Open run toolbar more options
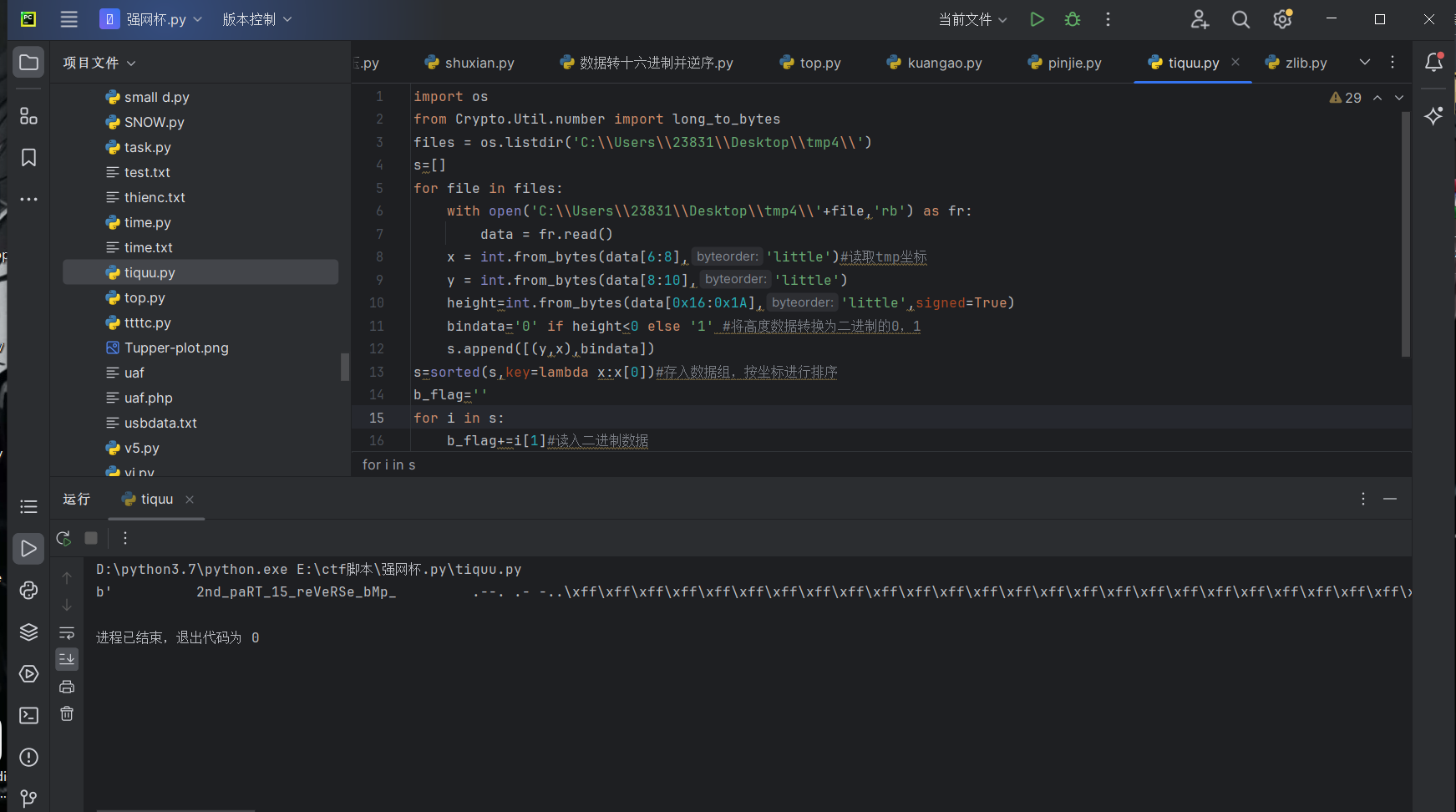The width and height of the screenshot is (1456, 812). 125,538
